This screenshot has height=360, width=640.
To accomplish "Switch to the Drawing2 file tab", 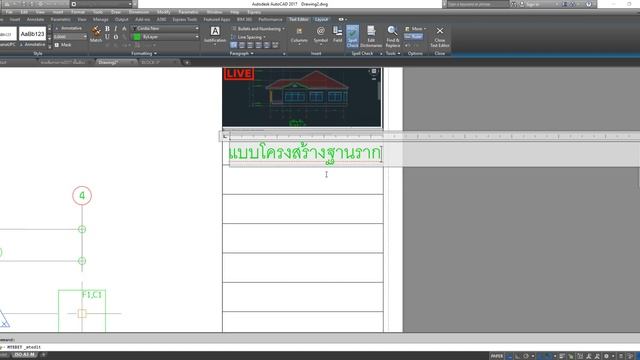I will coord(116,62).
